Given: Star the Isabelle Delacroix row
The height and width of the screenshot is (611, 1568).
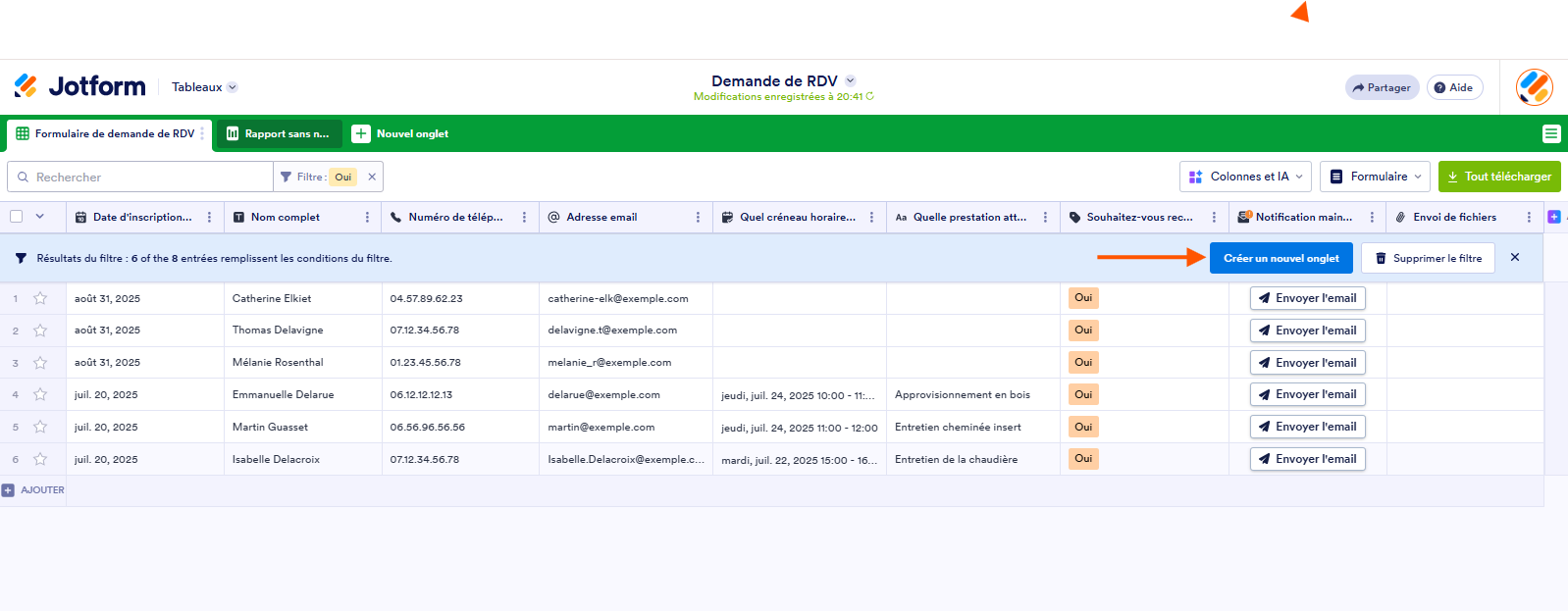Looking at the screenshot, I should [40, 459].
